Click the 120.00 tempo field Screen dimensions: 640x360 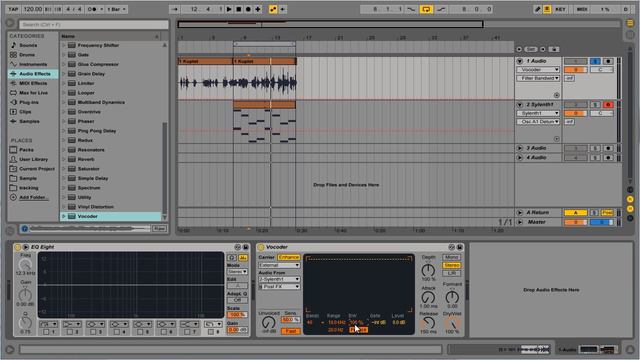click(x=33, y=9)
